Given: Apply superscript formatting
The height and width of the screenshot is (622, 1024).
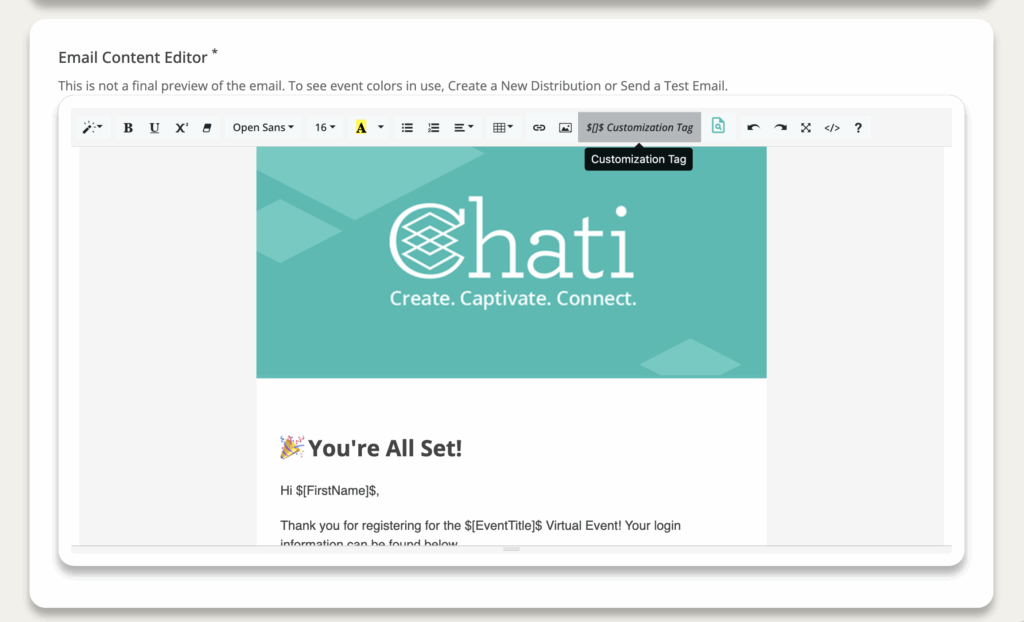Looking at the screenshot, I should coord(181,128).
